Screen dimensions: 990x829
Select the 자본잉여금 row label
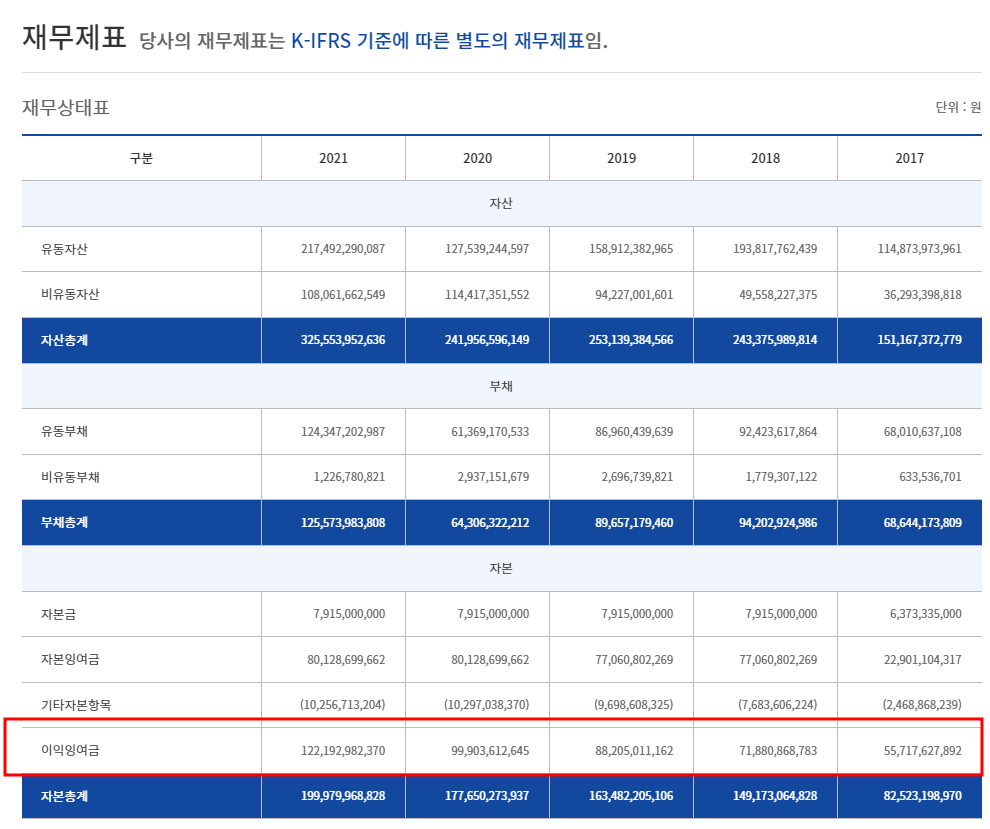[x=70, y=659]
